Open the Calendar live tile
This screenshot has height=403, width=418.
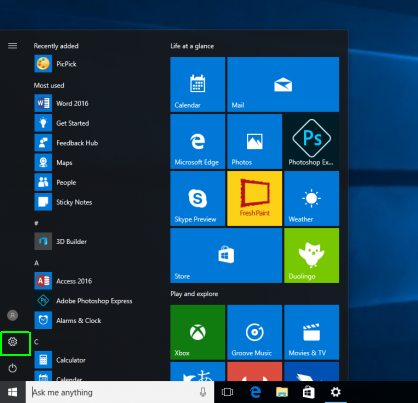(x=198, y=84)
